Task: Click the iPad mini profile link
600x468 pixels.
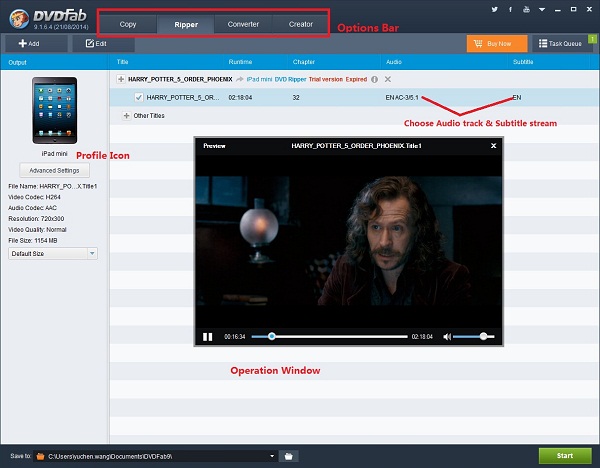Action: click(x=259, y=79)
